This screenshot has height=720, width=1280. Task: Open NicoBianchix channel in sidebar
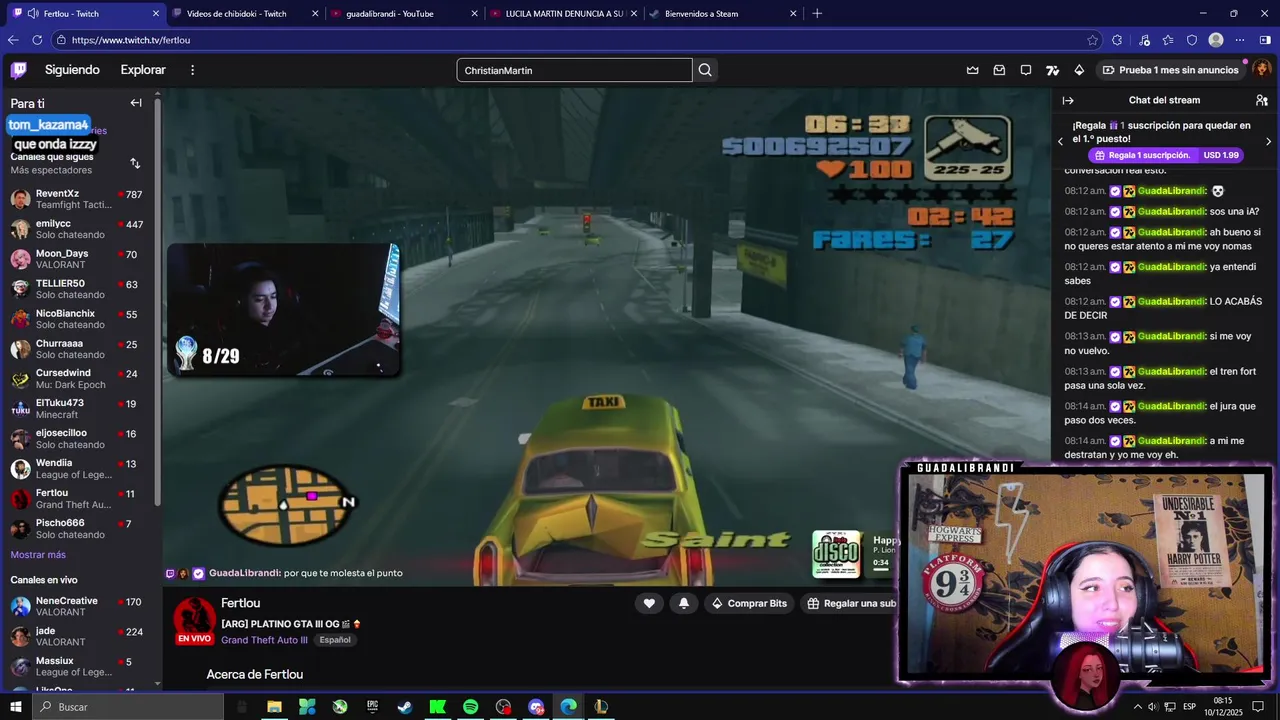(77, 319)
